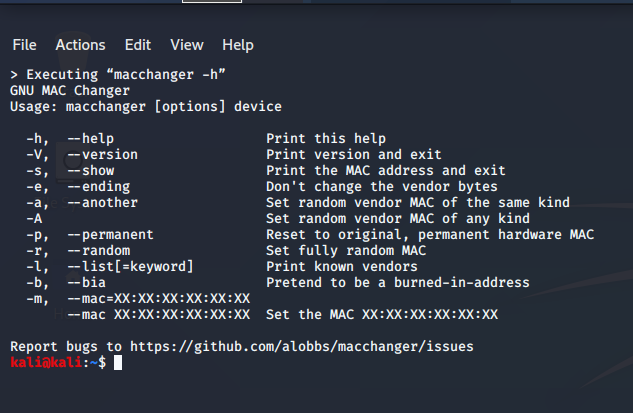
Task: Click the --ending option text
Action: [x=99, y=186]
